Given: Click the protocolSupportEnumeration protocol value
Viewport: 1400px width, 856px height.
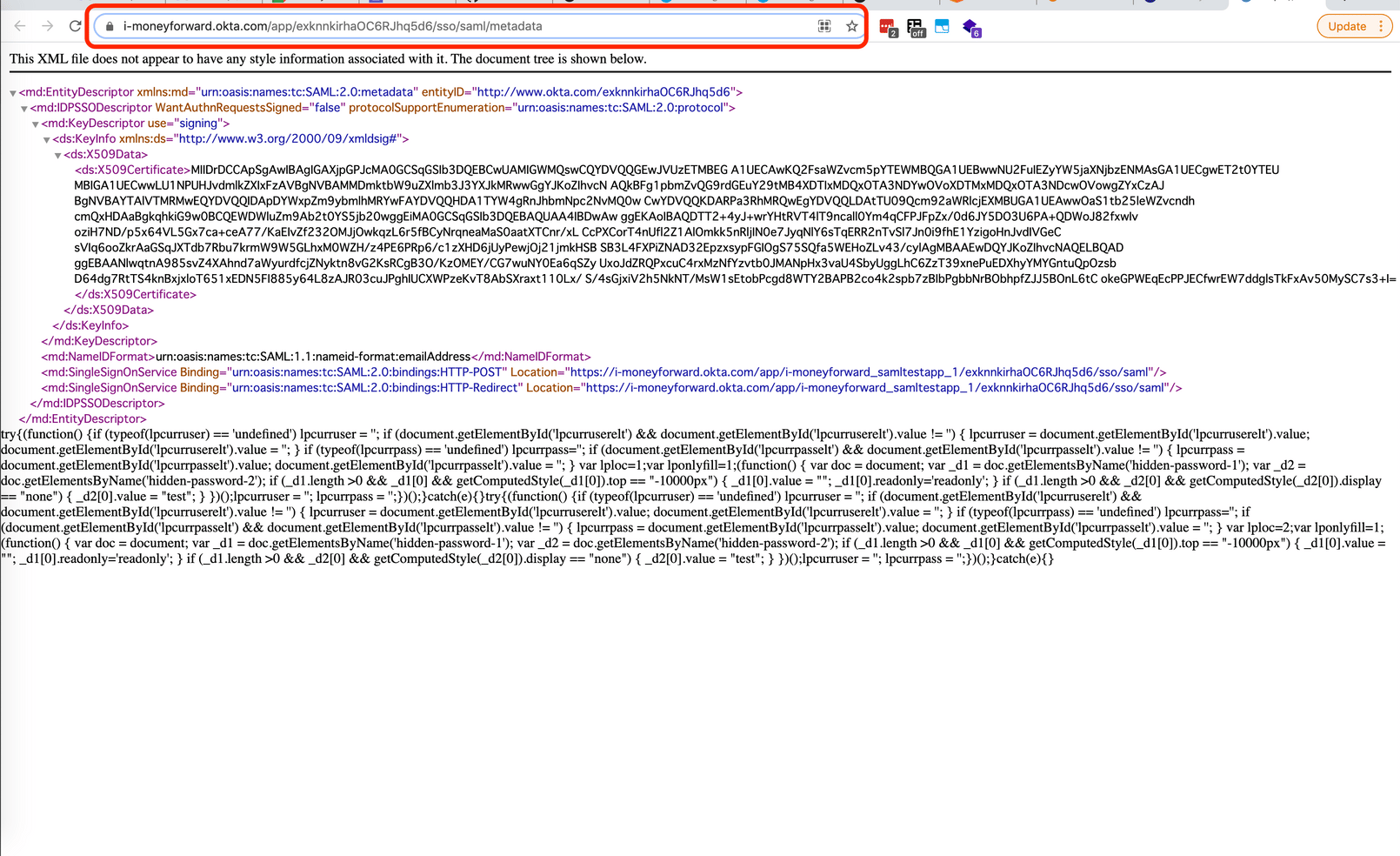Looking at the screenshot, I should [621, 108].
